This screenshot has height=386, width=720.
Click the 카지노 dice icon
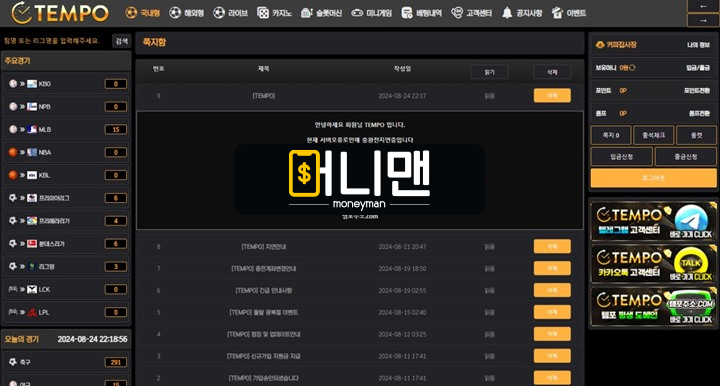coord(263,13)
